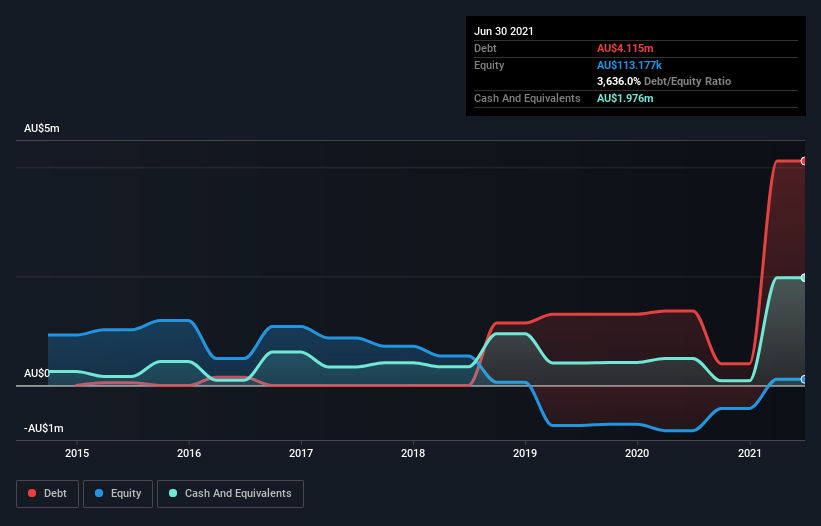
Task: Select the red Debt endpoint marker
Action: 804,161
